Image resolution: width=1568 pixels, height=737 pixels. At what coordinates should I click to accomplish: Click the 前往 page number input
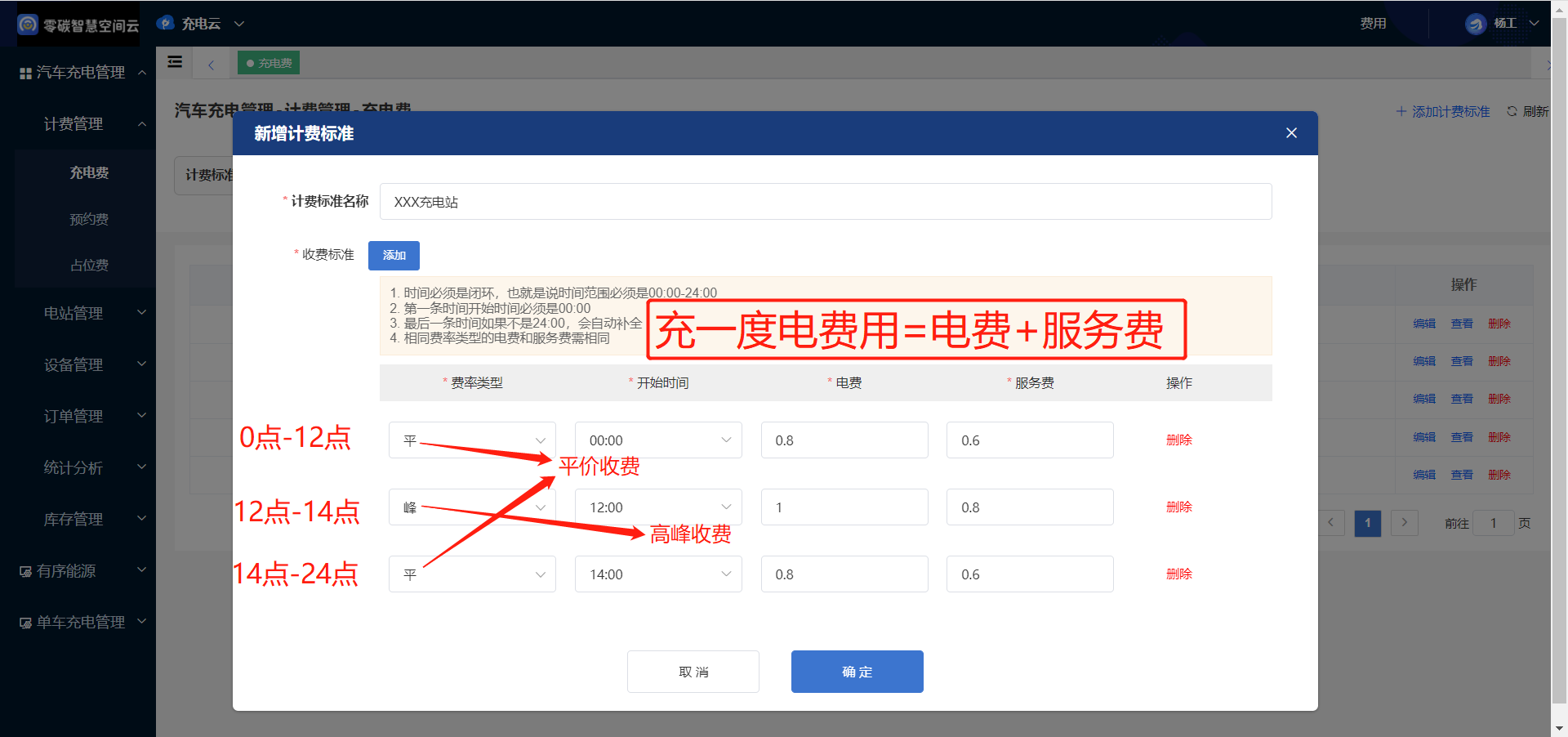tap(1493, 523)
